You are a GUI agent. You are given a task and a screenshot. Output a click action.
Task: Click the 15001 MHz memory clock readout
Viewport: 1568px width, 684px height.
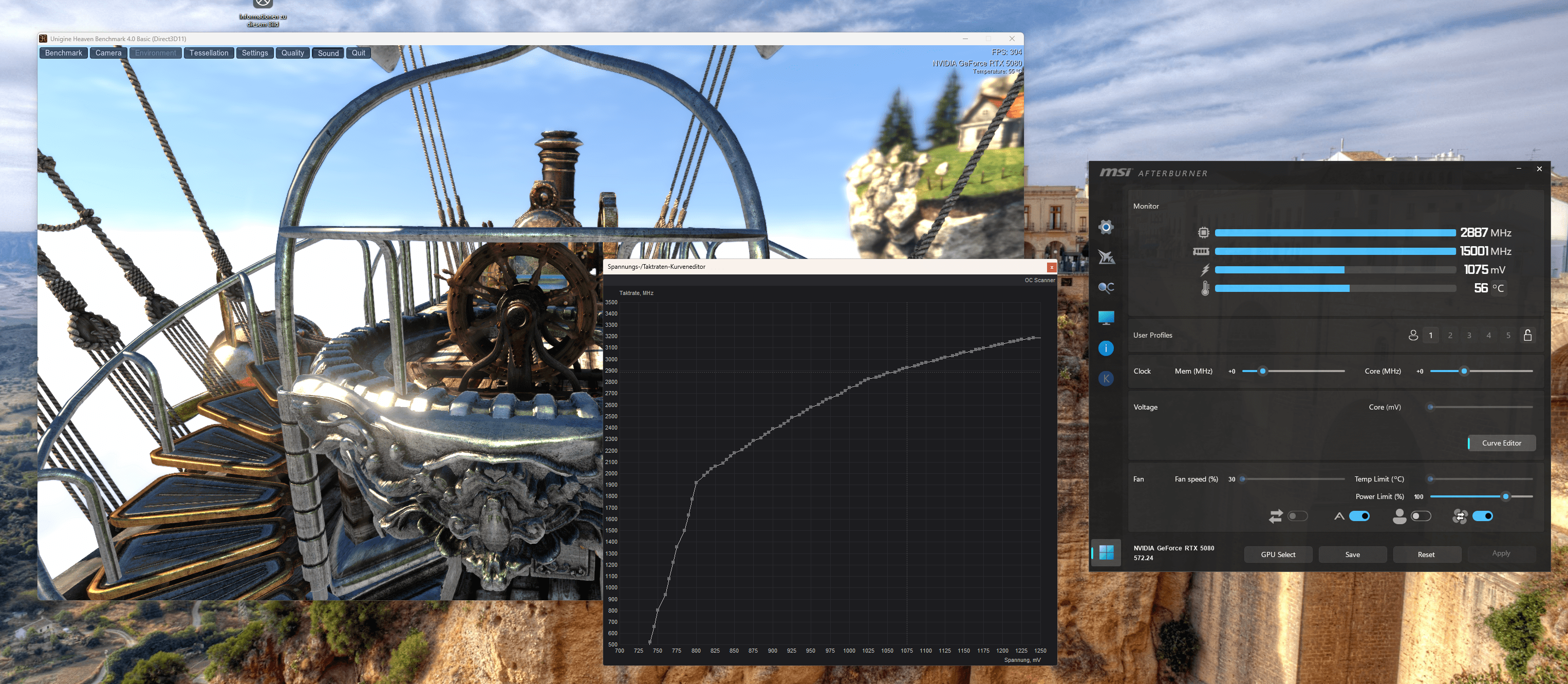pos(1485,251)
